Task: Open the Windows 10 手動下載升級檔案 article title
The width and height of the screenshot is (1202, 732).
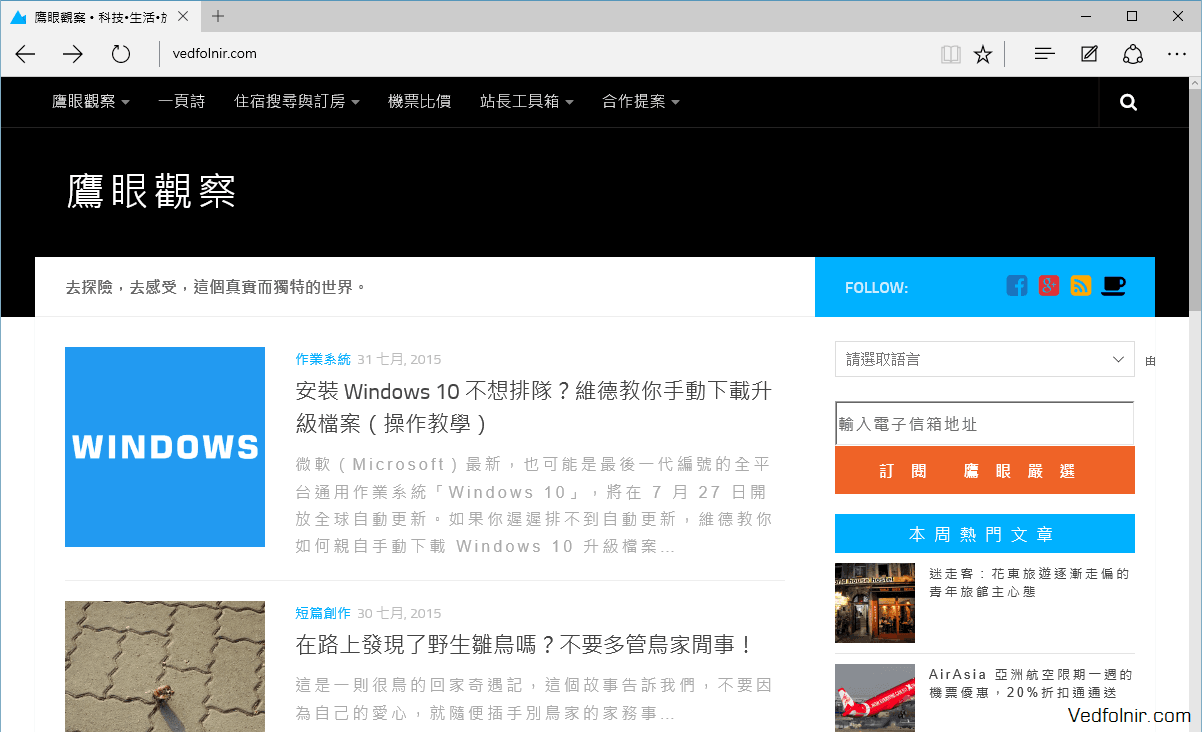Action: (x=534, y=407)
